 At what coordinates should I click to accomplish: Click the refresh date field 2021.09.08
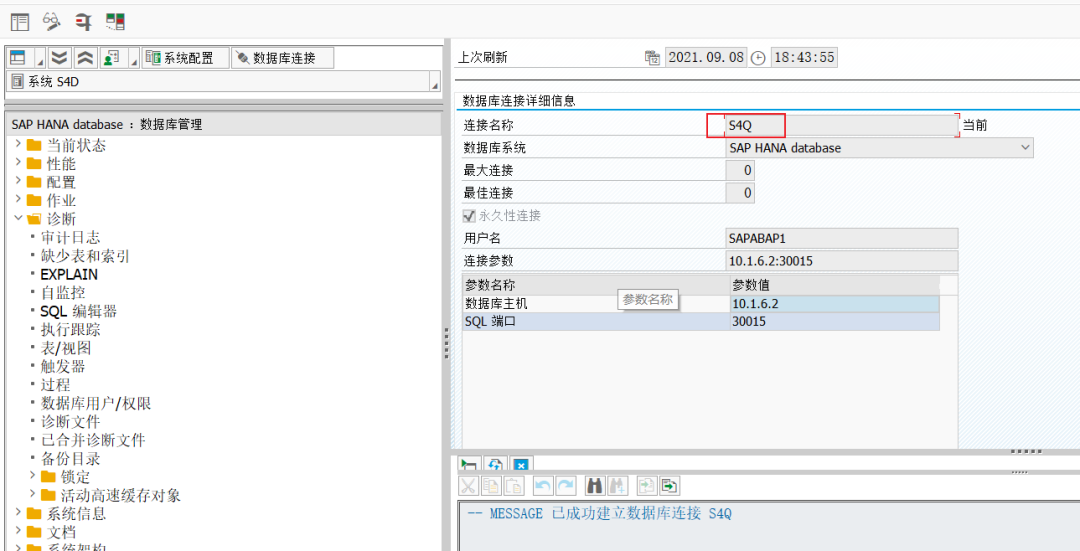pos(706,58)
